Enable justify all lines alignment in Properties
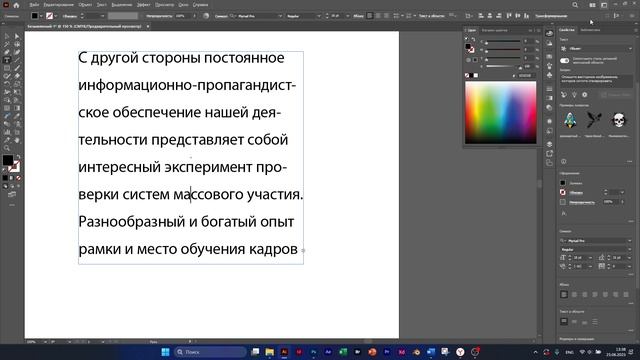 626,294
